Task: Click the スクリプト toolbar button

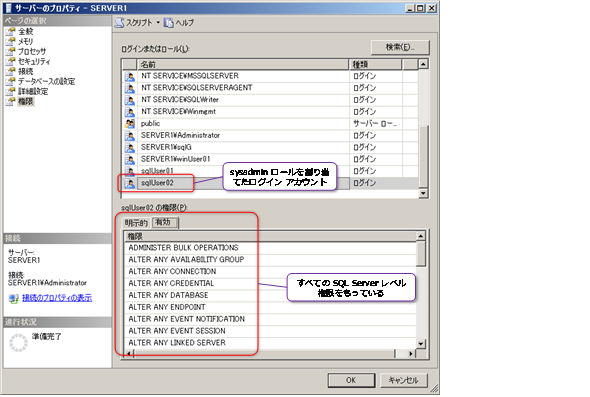Action: 134,23
